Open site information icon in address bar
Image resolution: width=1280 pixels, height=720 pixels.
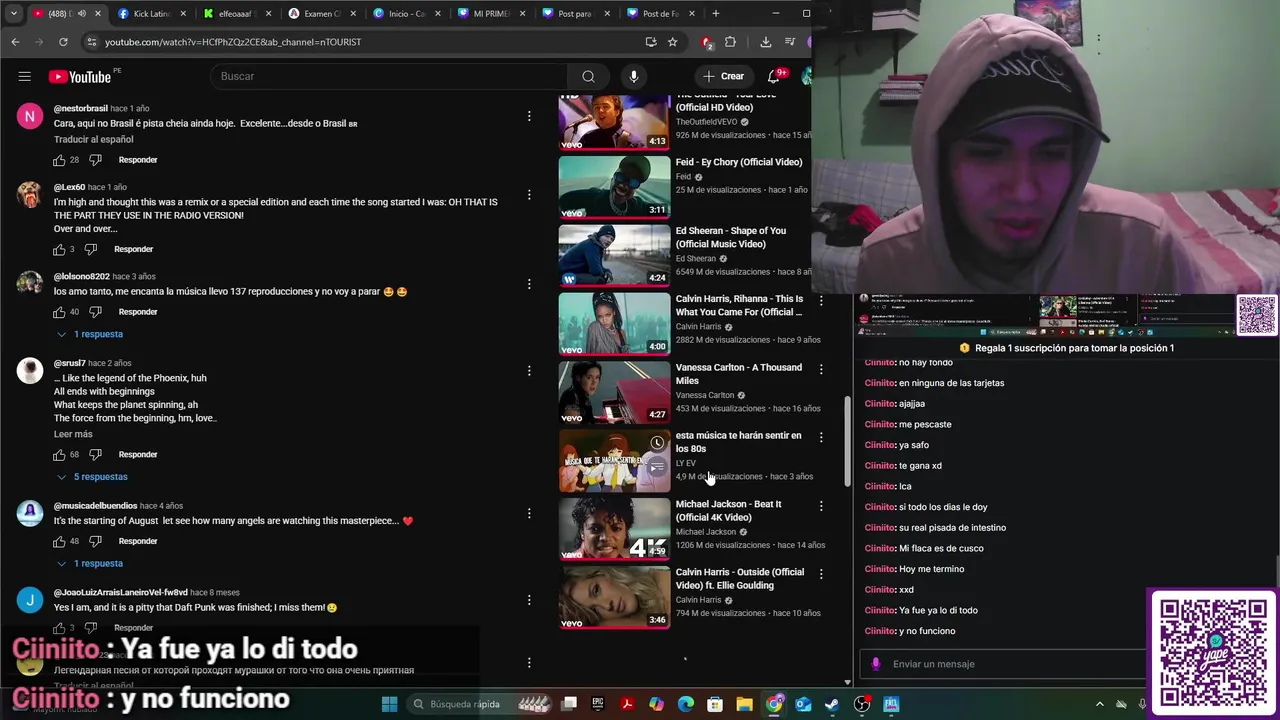pyautogui.click(x=91, y=42)
